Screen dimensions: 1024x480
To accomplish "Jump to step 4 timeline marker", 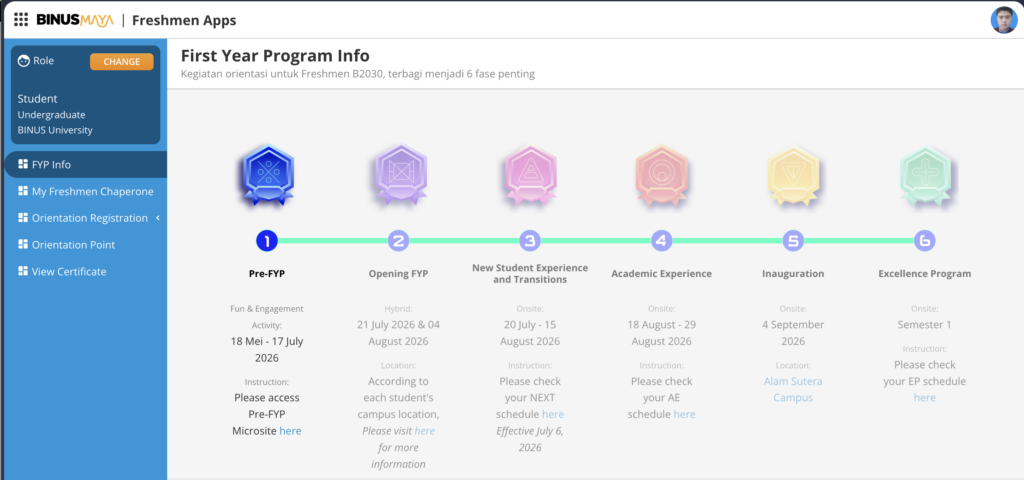I will pyautogui.click(x=662, y=241).
